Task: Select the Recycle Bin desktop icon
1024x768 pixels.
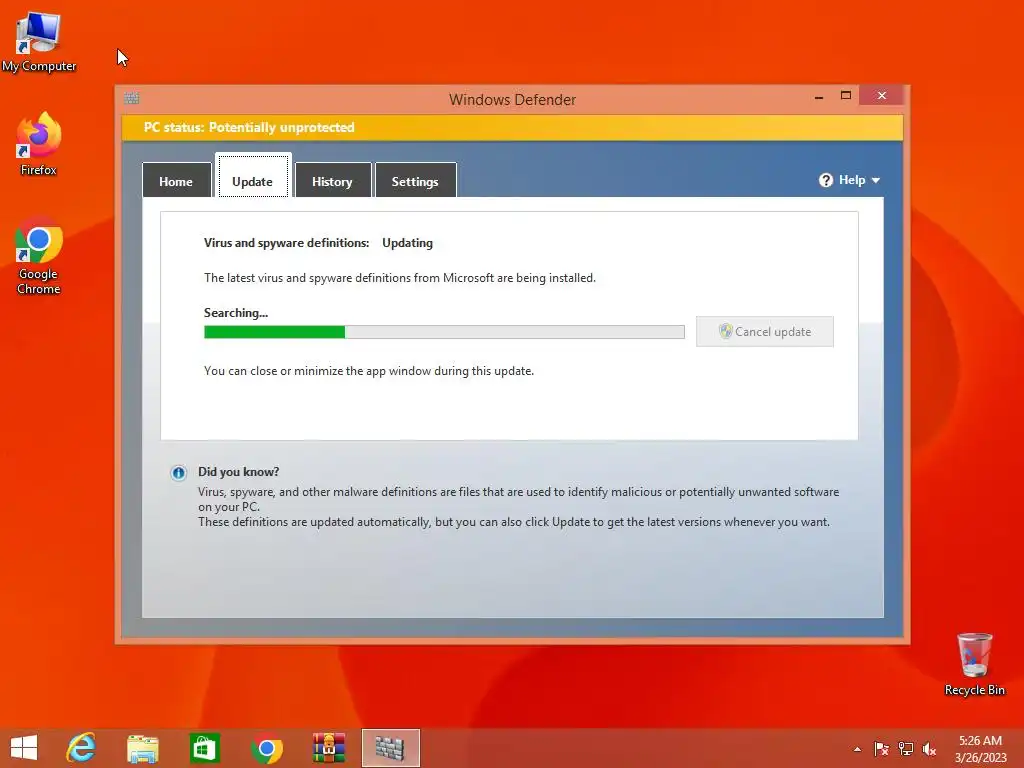Action: [x=974, y=664]
